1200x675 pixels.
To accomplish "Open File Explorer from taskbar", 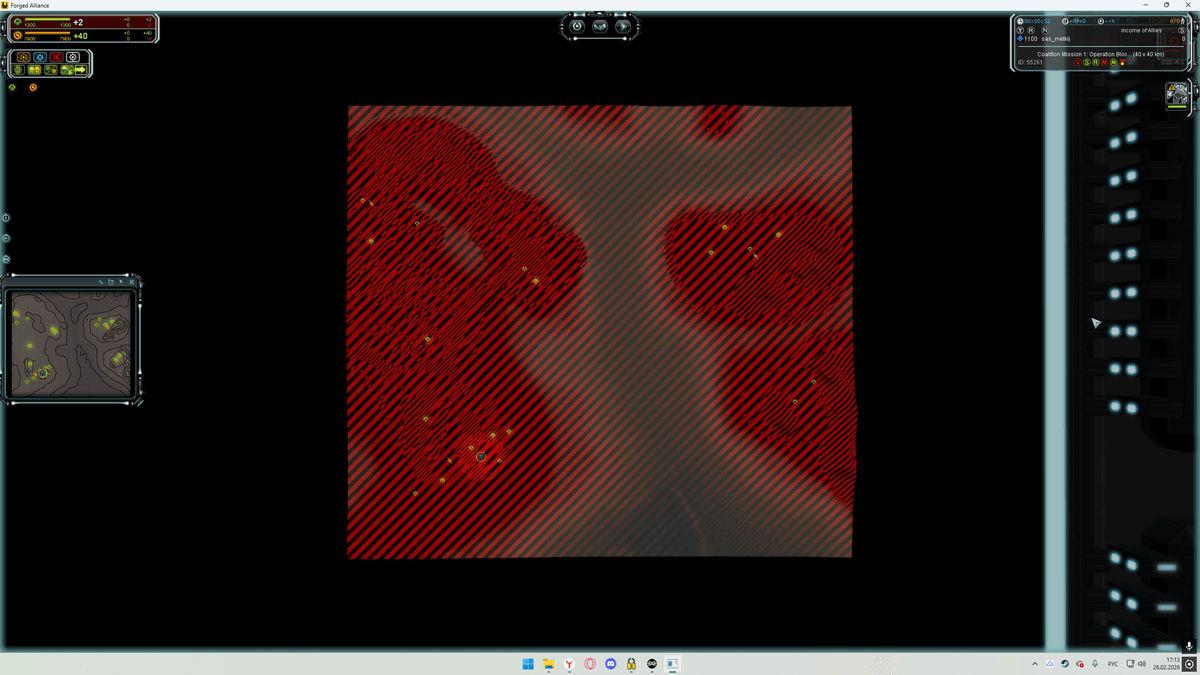I will click(548, 664).
